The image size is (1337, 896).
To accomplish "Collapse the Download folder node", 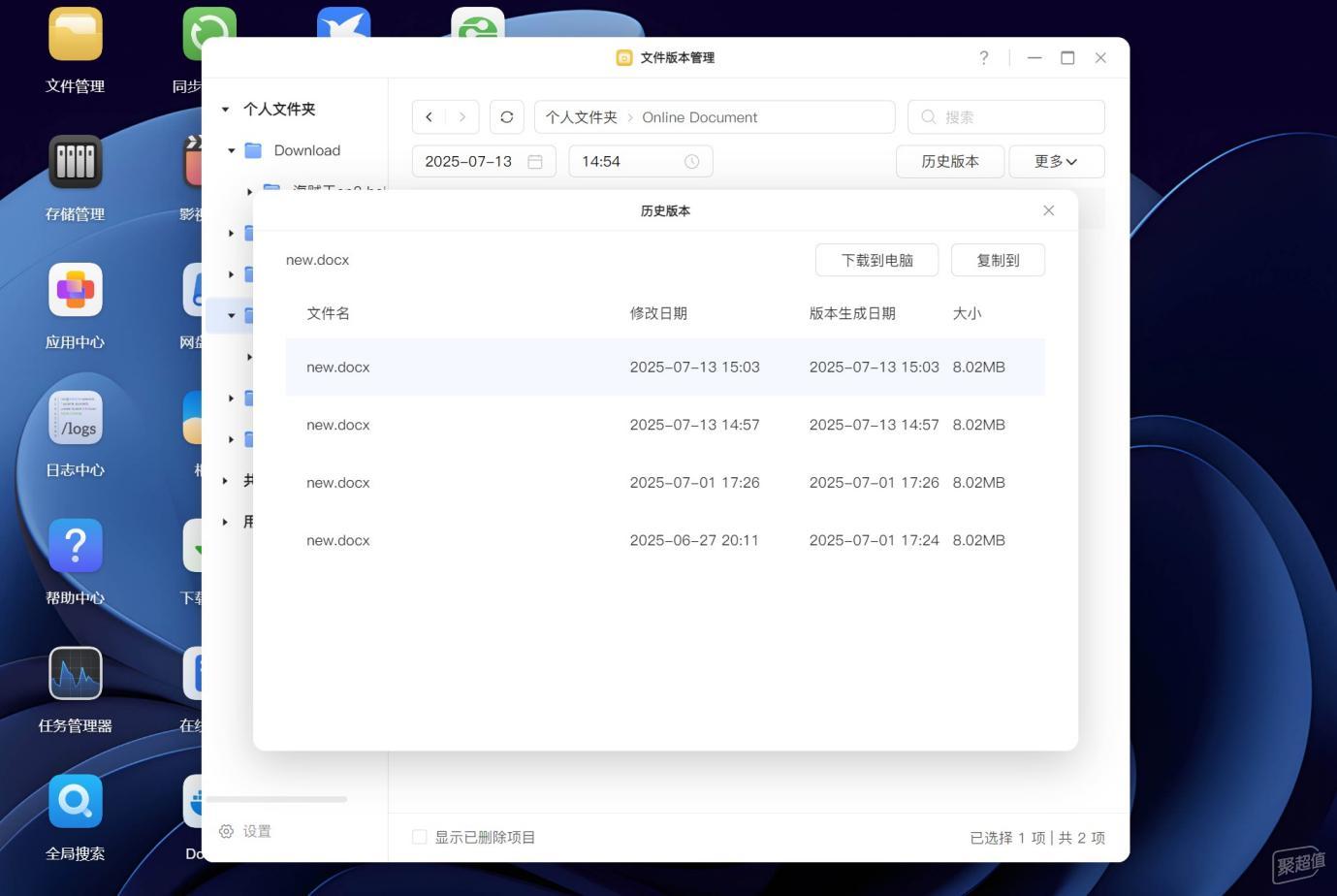I will [x=231, y=150].
